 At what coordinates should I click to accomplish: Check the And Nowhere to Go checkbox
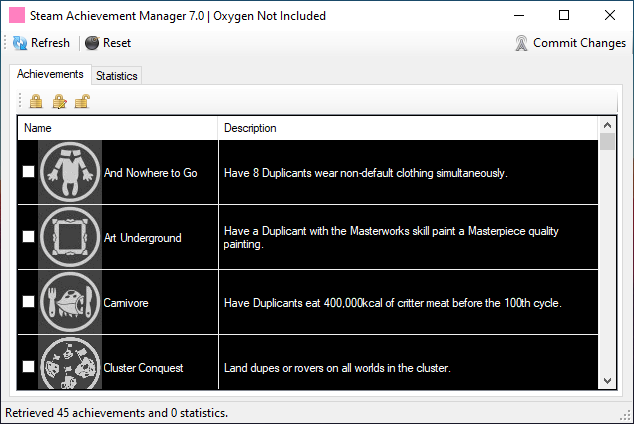(x=28, y=172)
